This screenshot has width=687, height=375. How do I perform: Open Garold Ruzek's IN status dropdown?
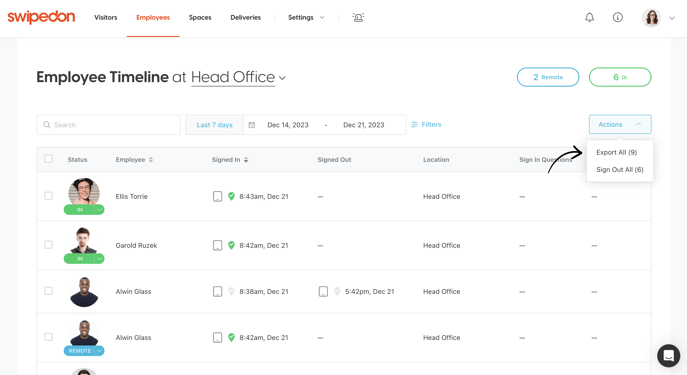pos(99,258)
